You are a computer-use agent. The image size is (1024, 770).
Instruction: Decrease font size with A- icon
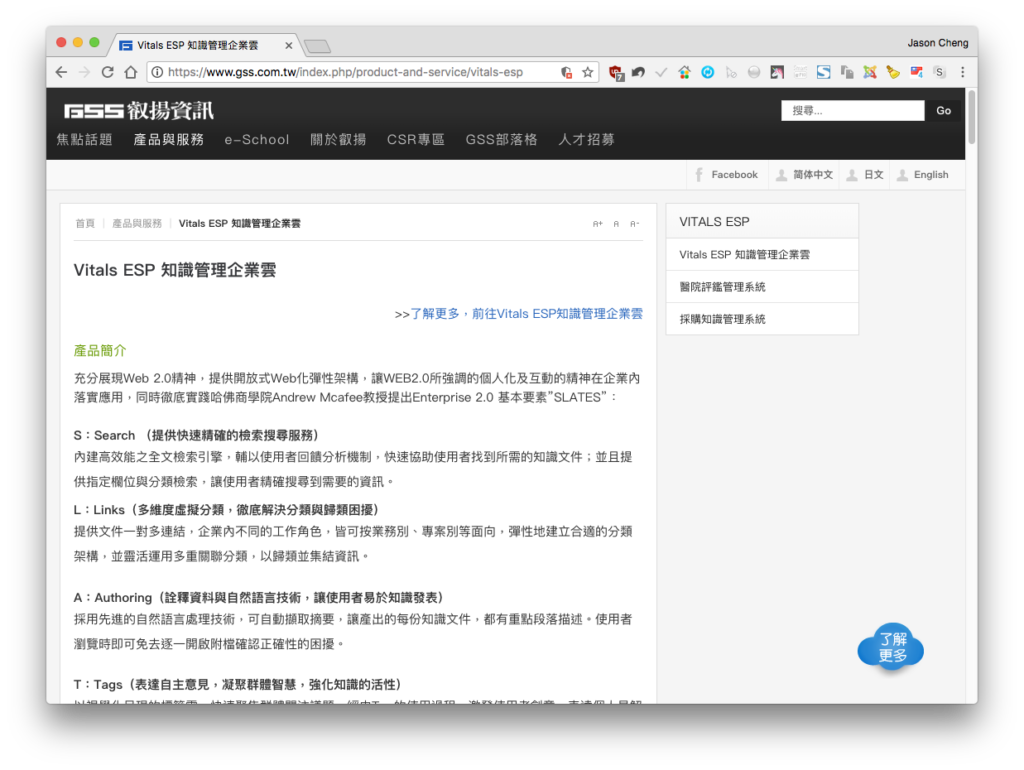(x=634, y=224)
